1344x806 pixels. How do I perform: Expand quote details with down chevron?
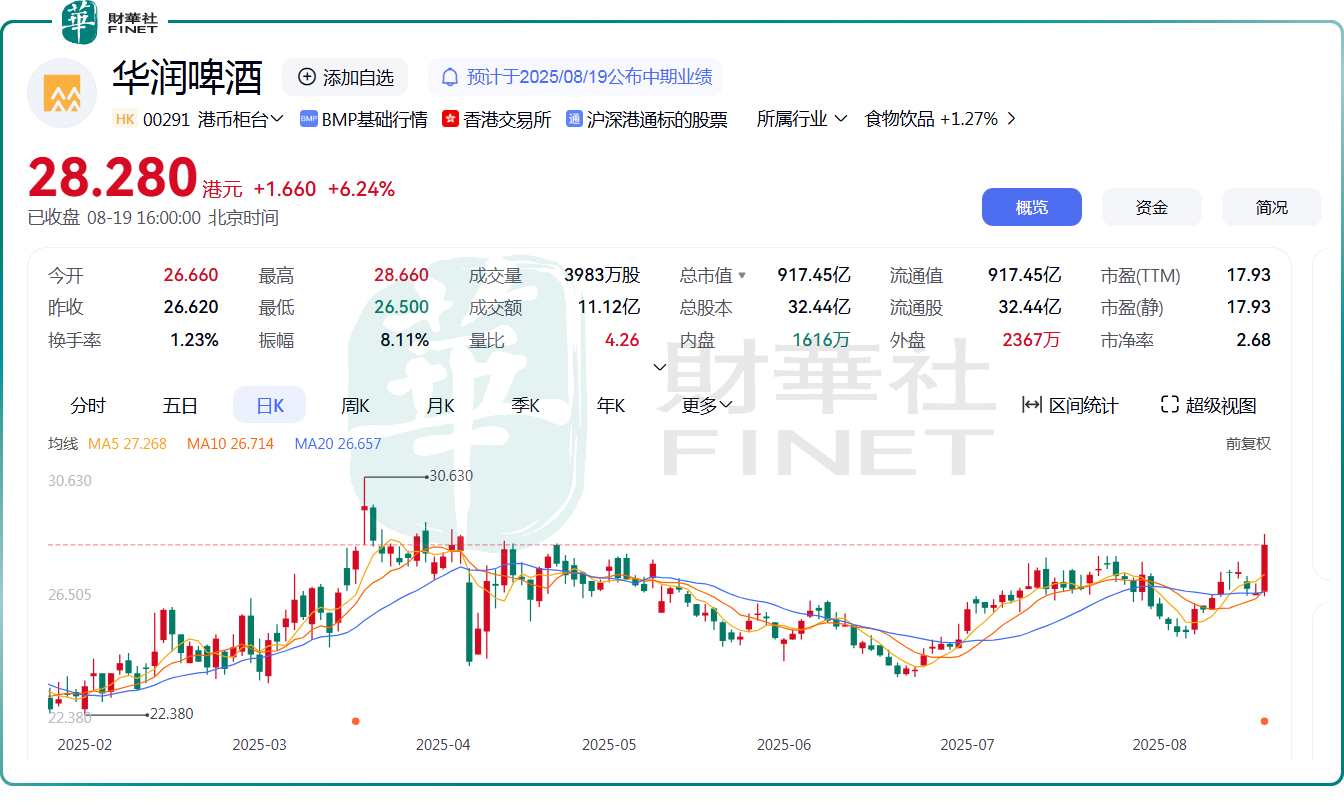point(659,367)
